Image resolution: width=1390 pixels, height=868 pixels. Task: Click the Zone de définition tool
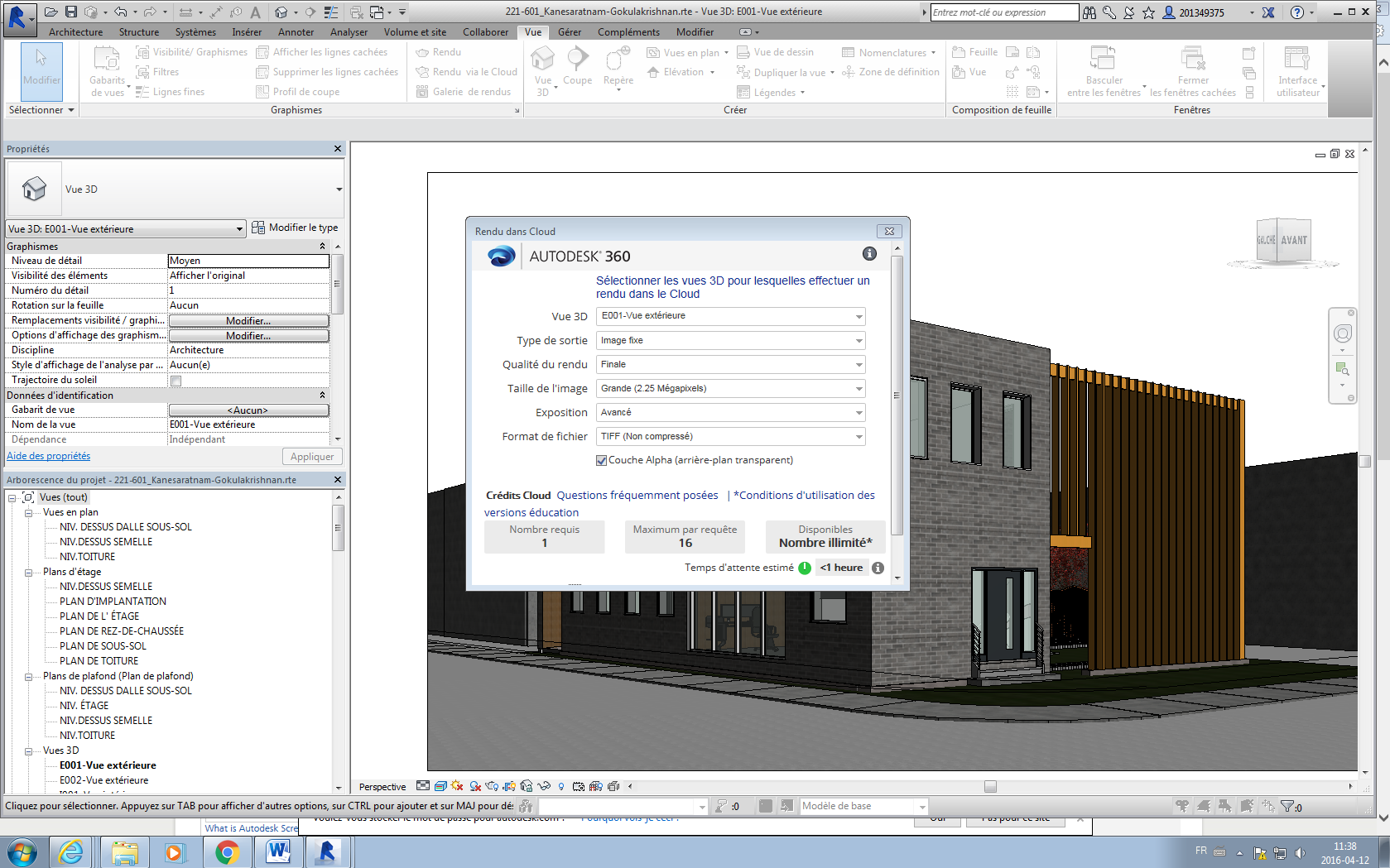891,72
